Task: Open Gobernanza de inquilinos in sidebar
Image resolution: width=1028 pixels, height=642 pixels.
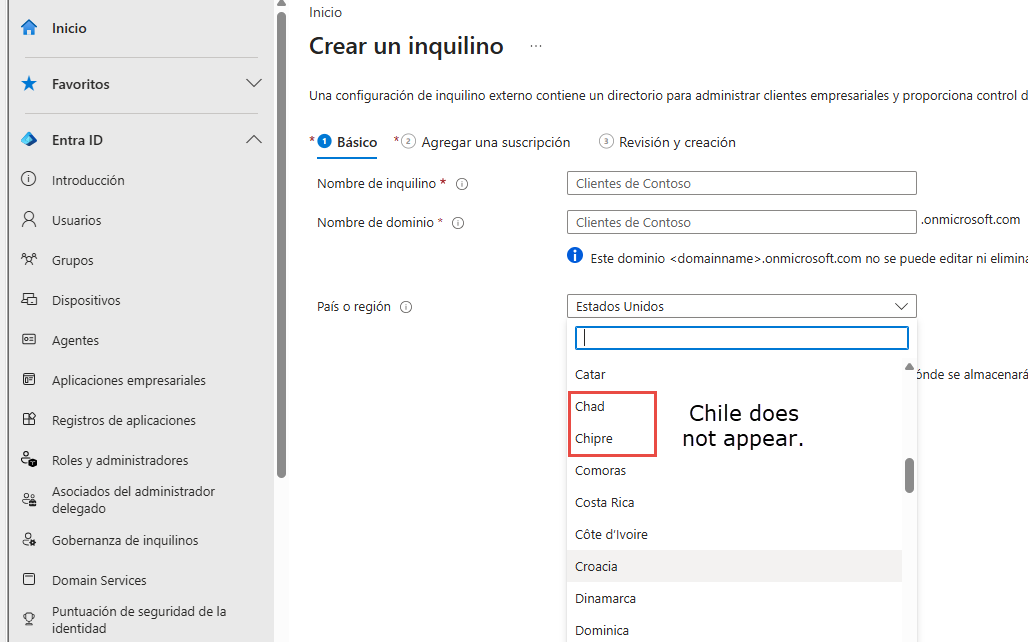Action: (x=125, y=540)
